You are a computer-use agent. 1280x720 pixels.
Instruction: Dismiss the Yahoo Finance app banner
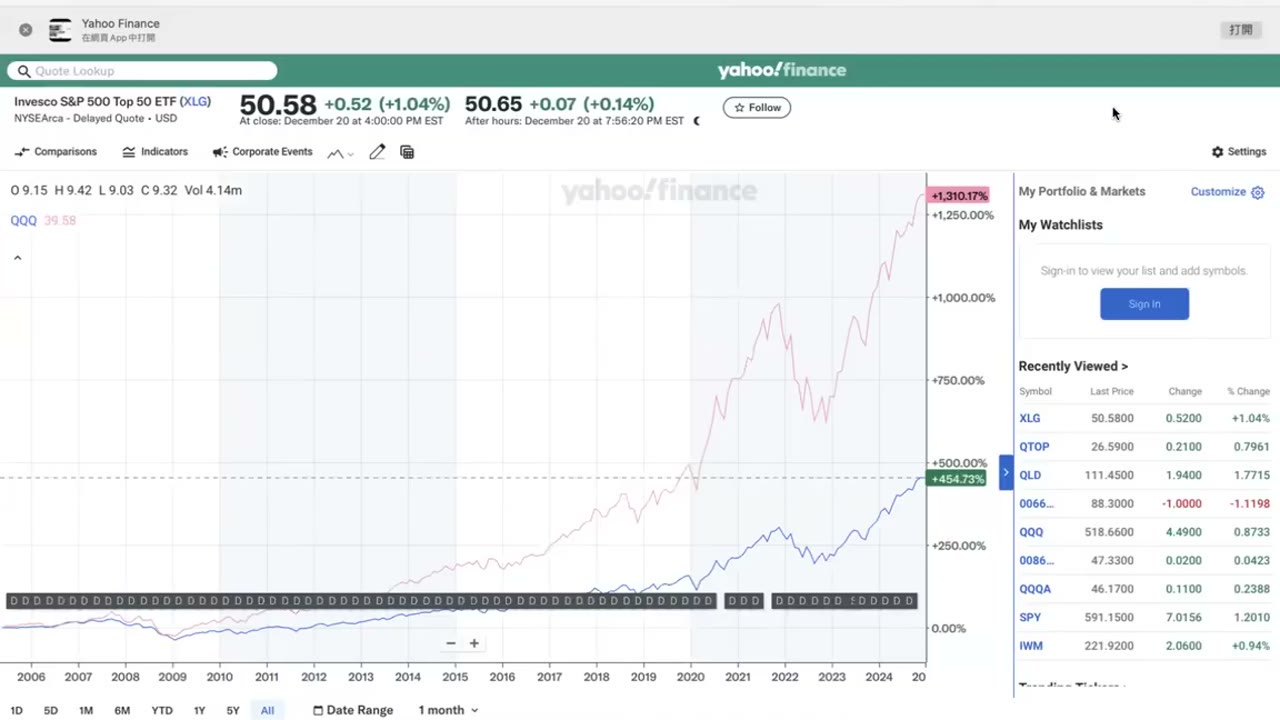pyautogui.click(x=25, y=30)
